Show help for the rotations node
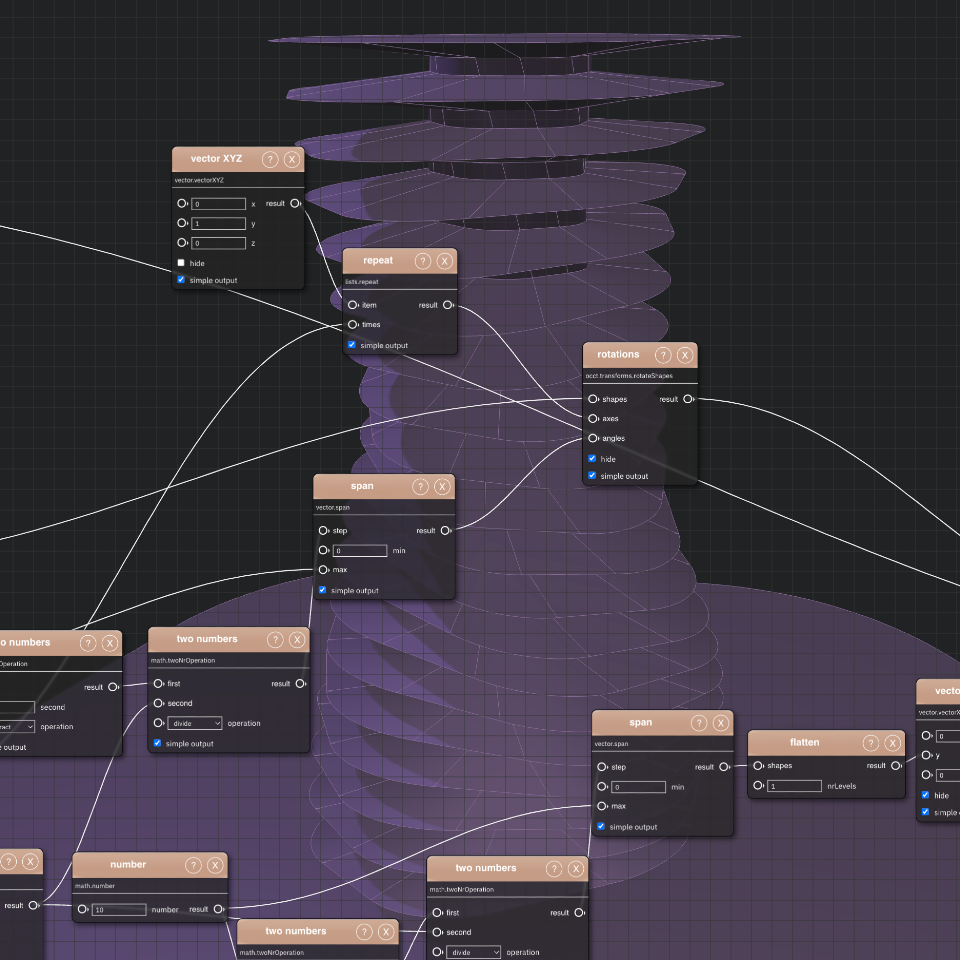 [x=663, y=355]
